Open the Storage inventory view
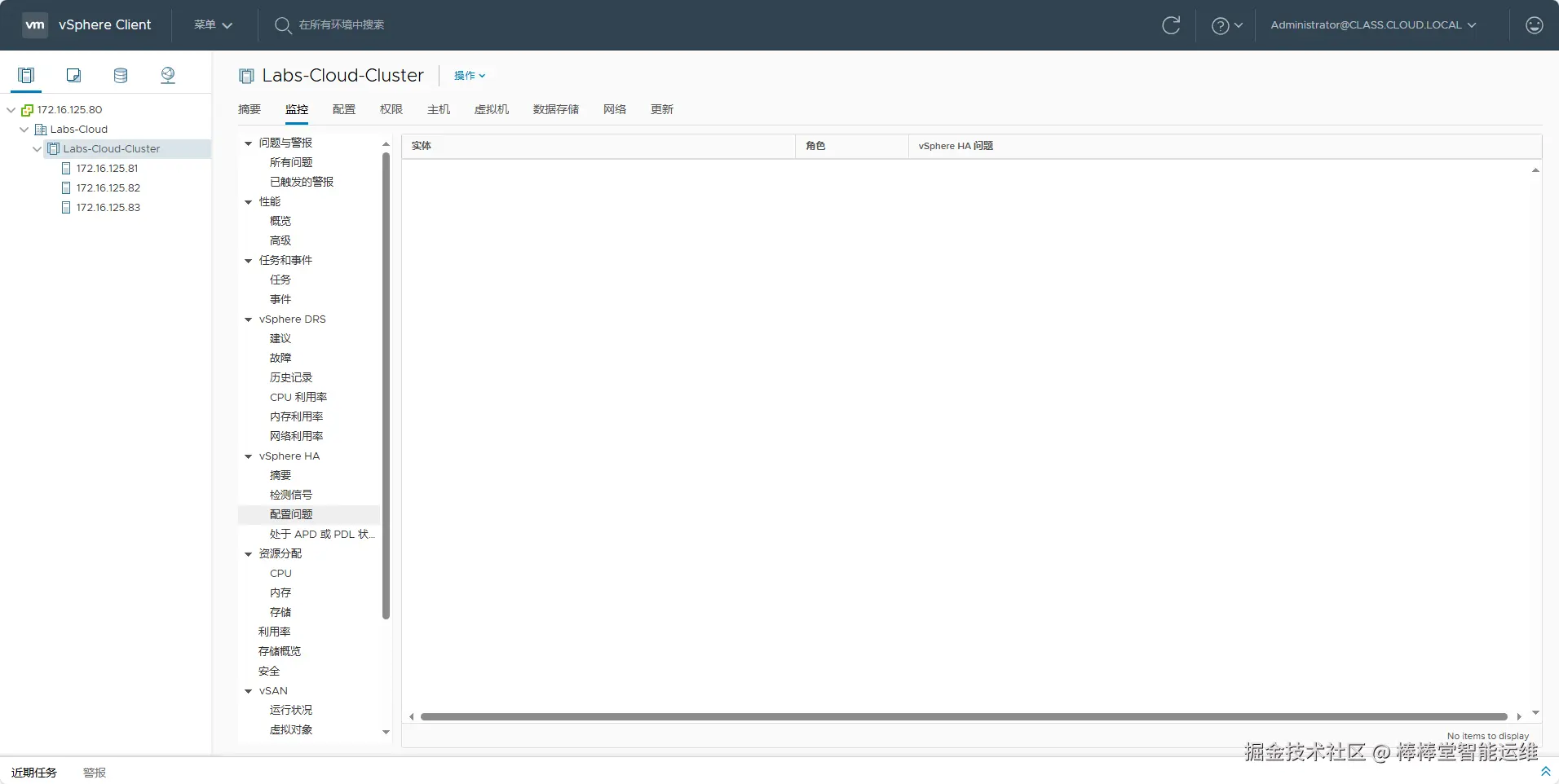The height and width of the screenshot is (784, 1559). point(121,76)
